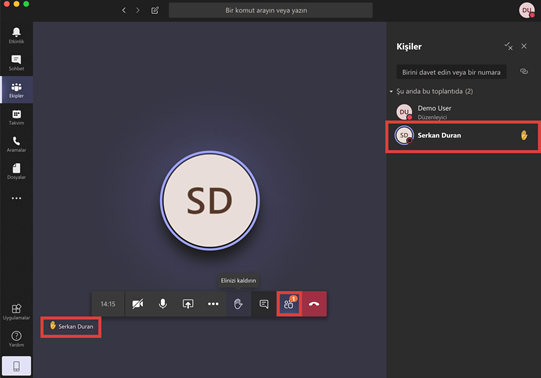Show the meeting conversation chat
The height and width of the screenshot is (378, 541).
pyautogui.click(x=264, y=304)
